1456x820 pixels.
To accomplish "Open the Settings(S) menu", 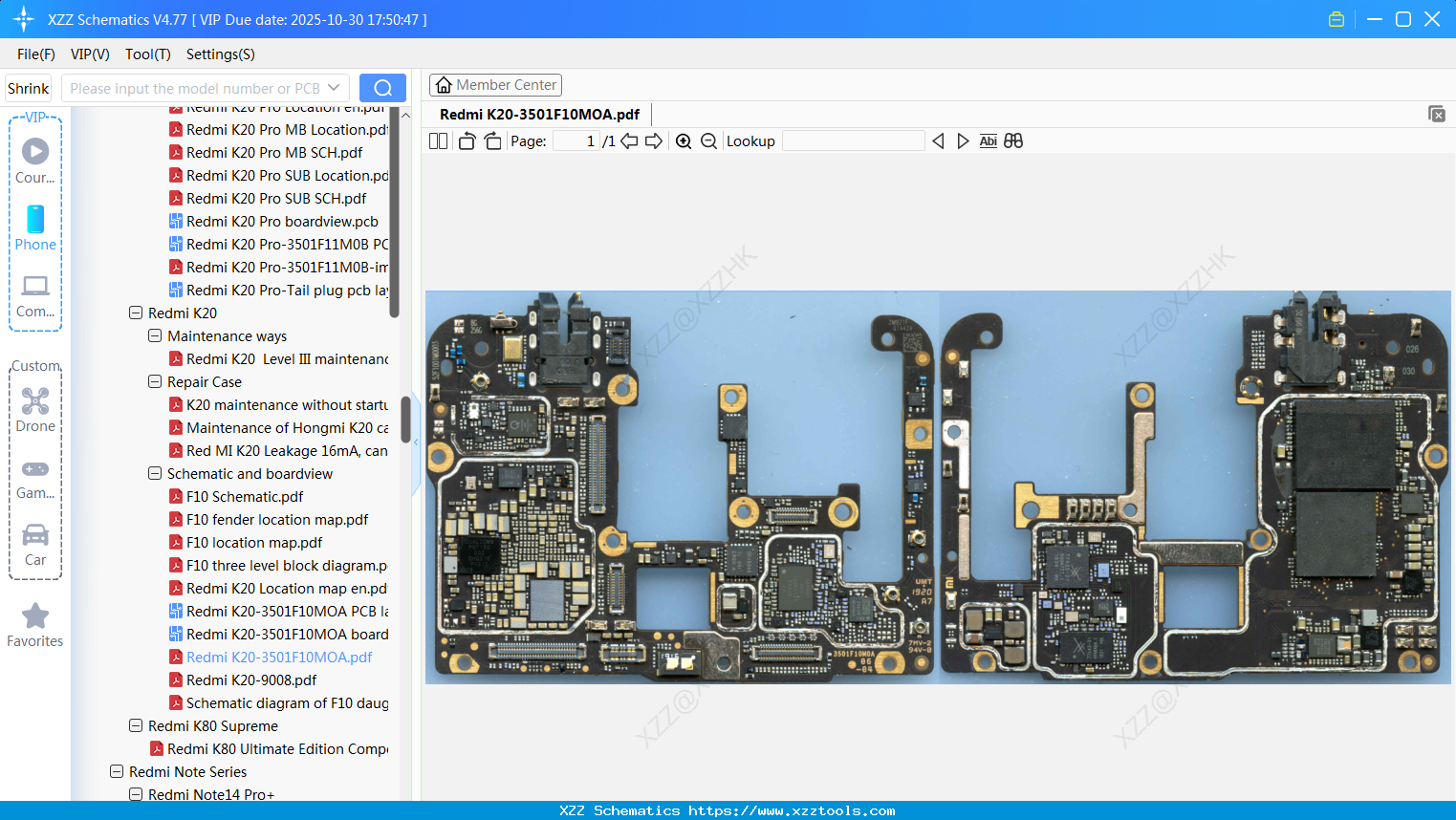I will point(221,54).
